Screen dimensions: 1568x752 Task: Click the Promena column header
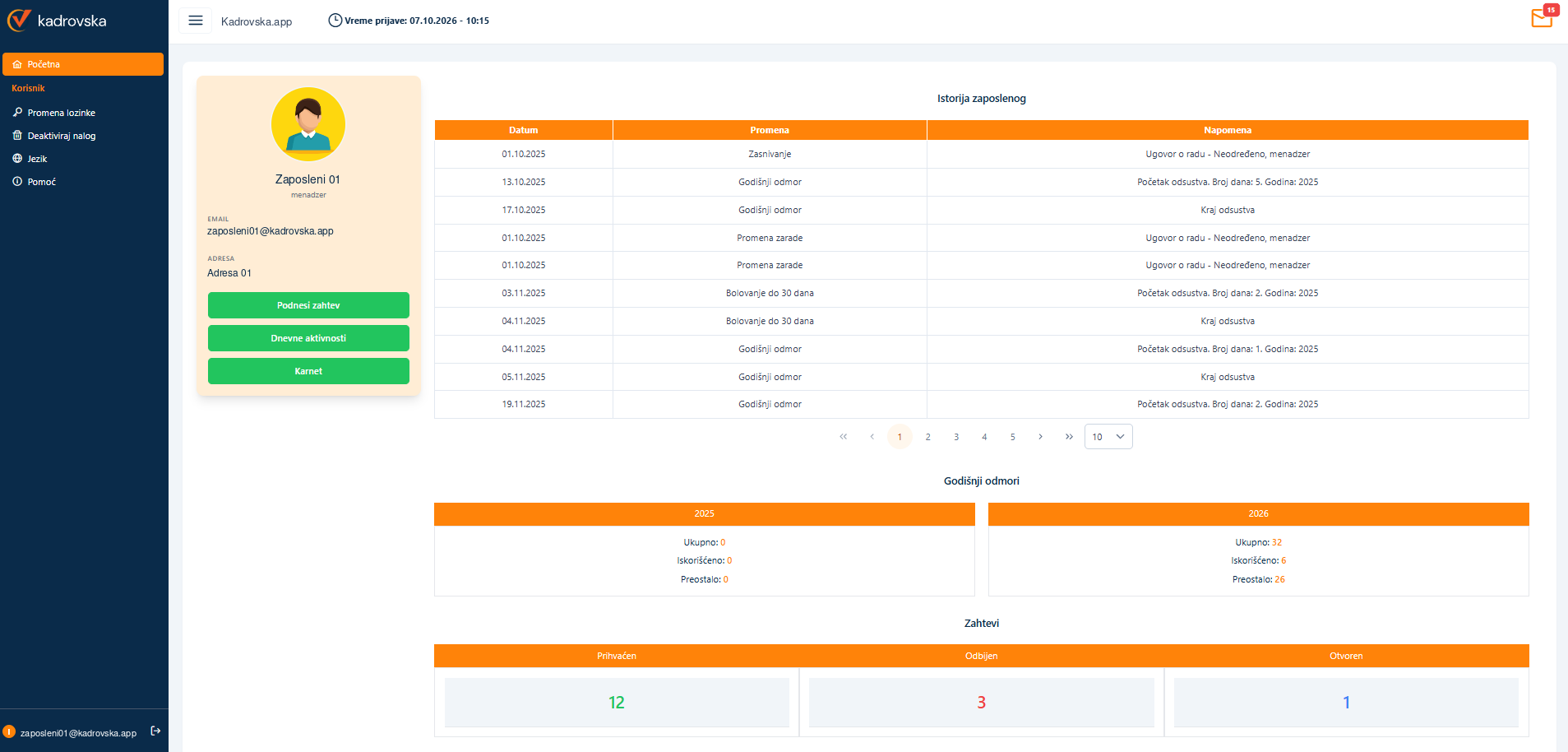point(770,130)
